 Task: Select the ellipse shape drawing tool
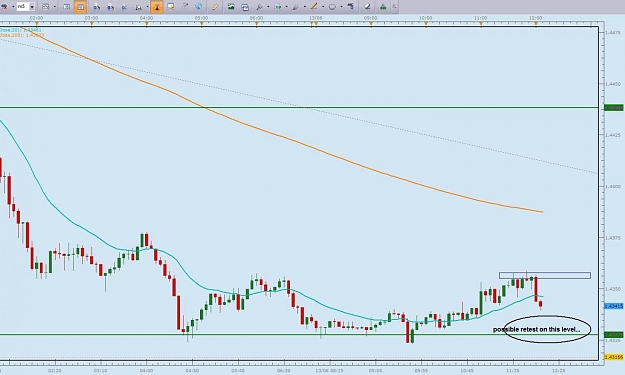[x=332, y=7]
